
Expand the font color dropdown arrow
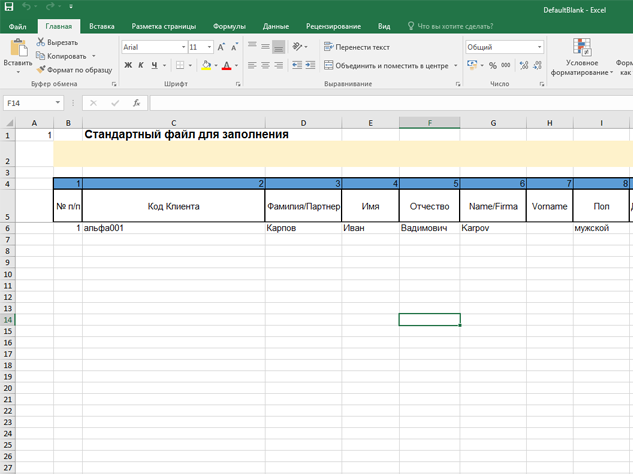[x=236, y=65]
